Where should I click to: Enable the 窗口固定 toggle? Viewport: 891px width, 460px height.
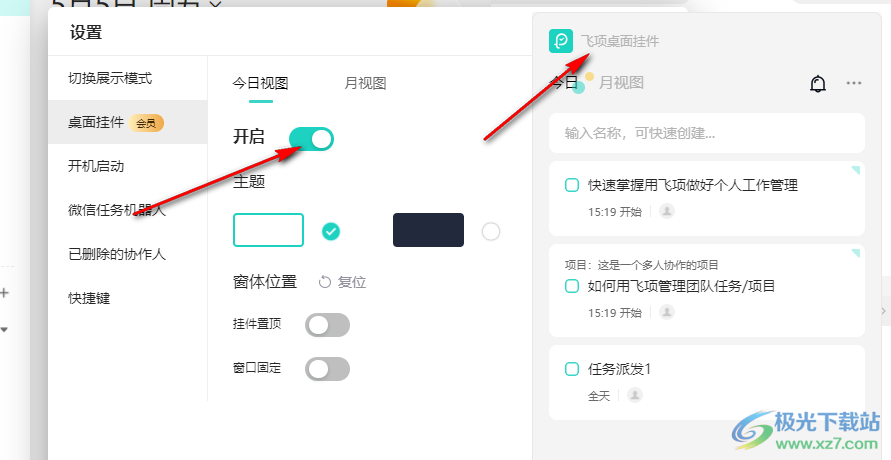point(327,369)
